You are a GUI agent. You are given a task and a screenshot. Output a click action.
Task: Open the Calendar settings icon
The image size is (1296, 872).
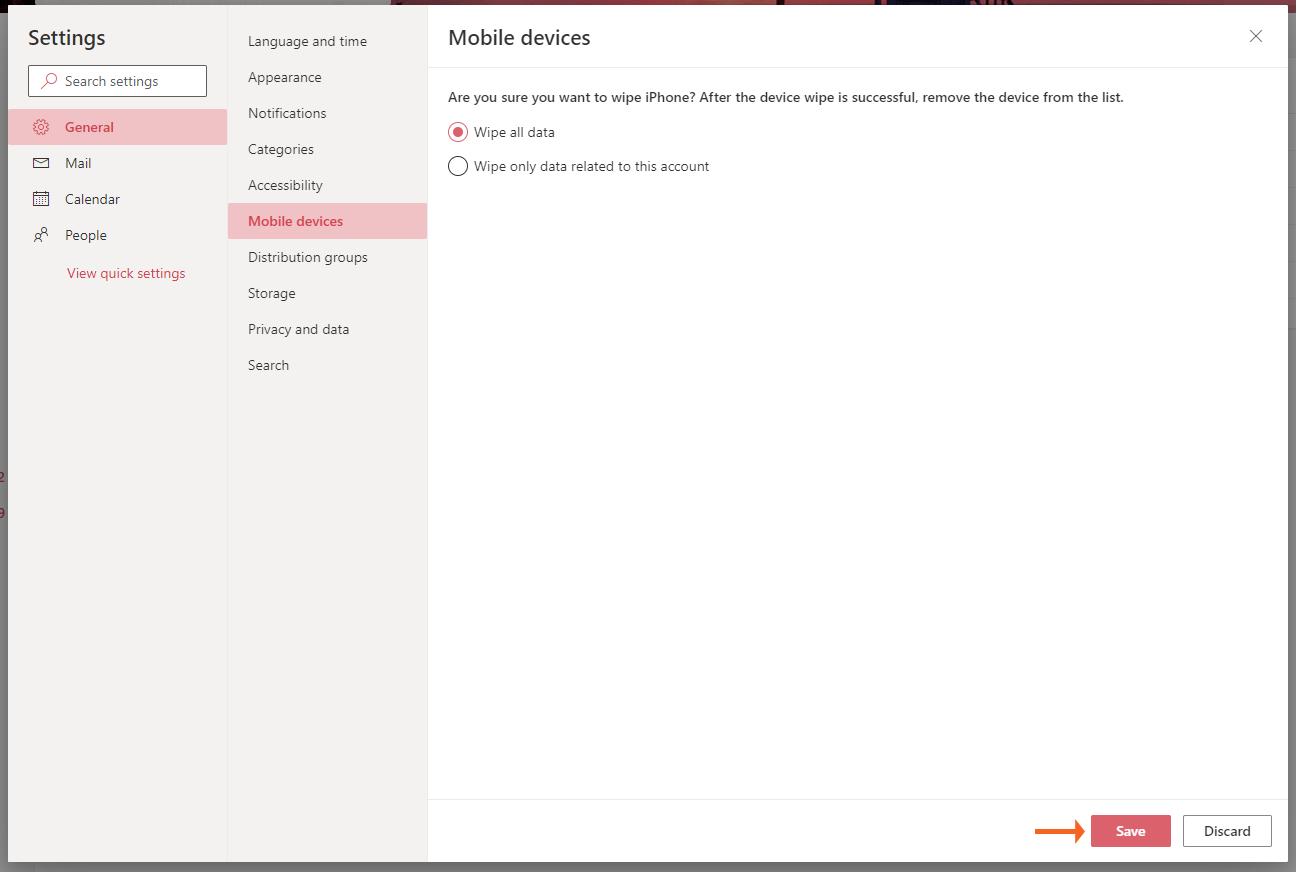[40, 199]
